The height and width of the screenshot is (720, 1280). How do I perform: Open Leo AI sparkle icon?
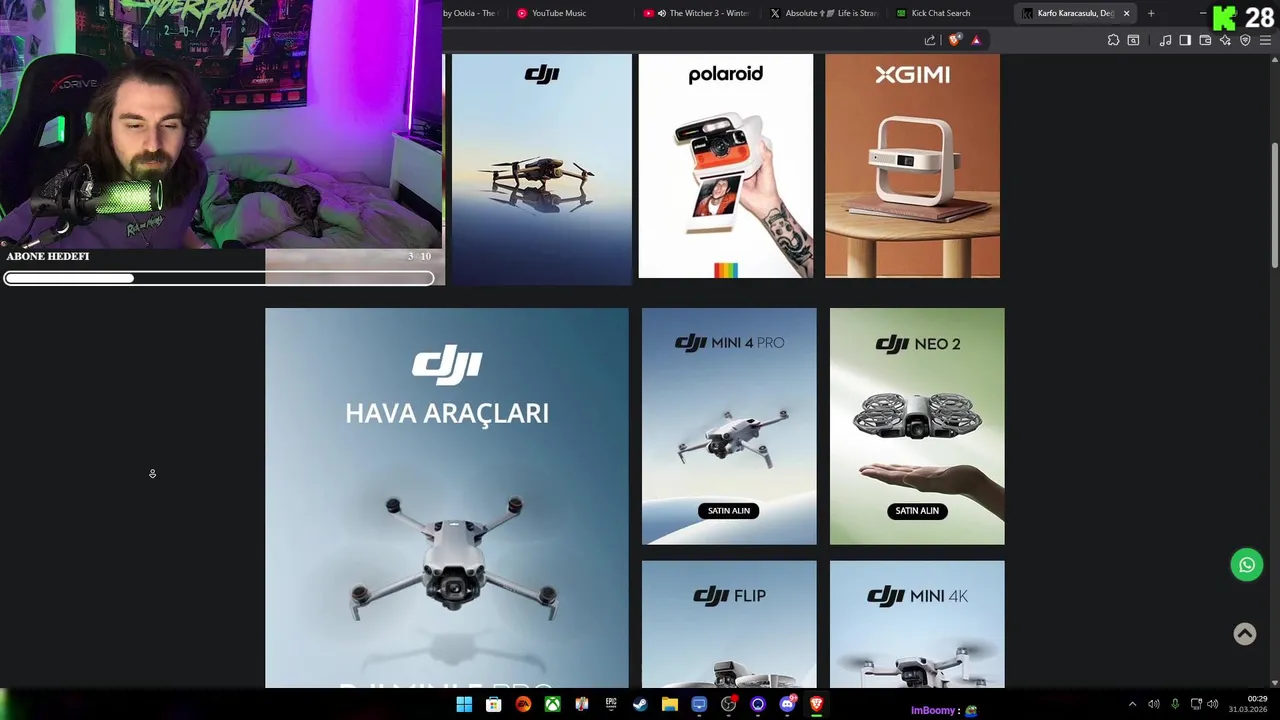coord(1225,40)
